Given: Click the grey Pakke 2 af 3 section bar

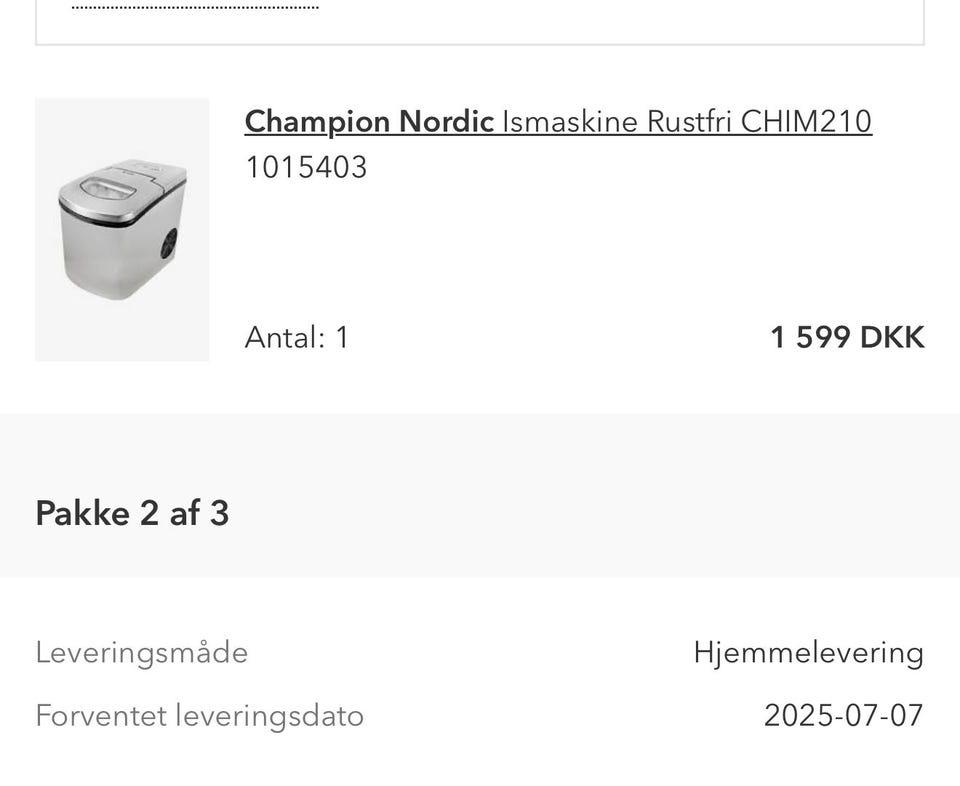Looking at the screenshot, I should (600, 496).
